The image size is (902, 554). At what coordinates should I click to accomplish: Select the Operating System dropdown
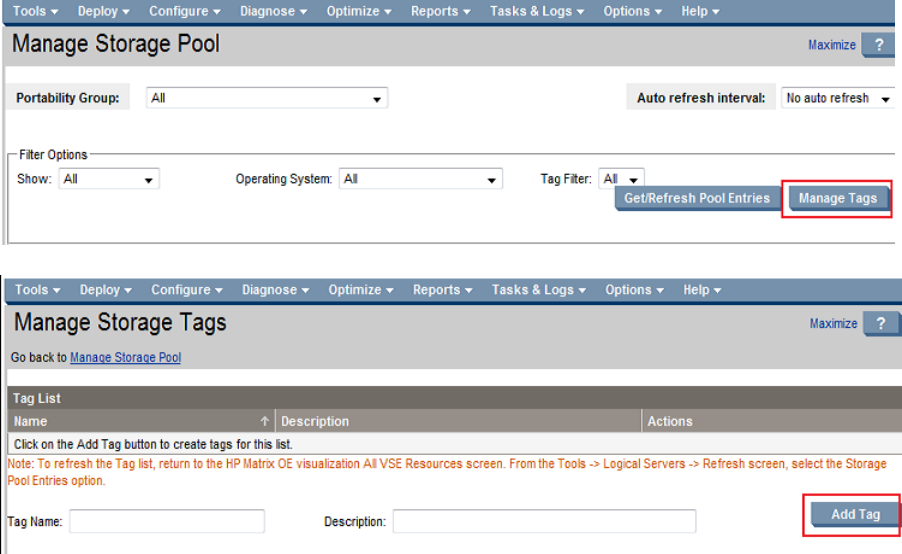(x=420, y=180)
